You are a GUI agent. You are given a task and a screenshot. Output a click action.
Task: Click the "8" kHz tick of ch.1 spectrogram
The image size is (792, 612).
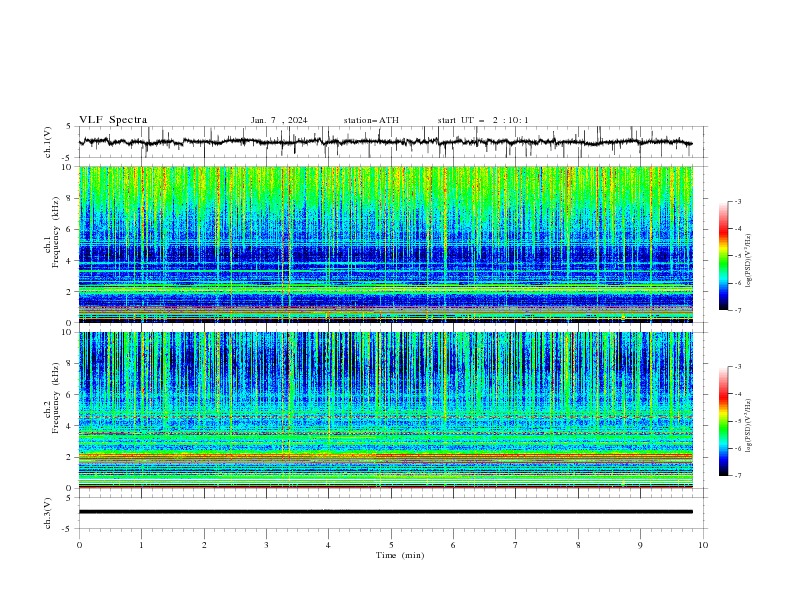pos(70,198)
